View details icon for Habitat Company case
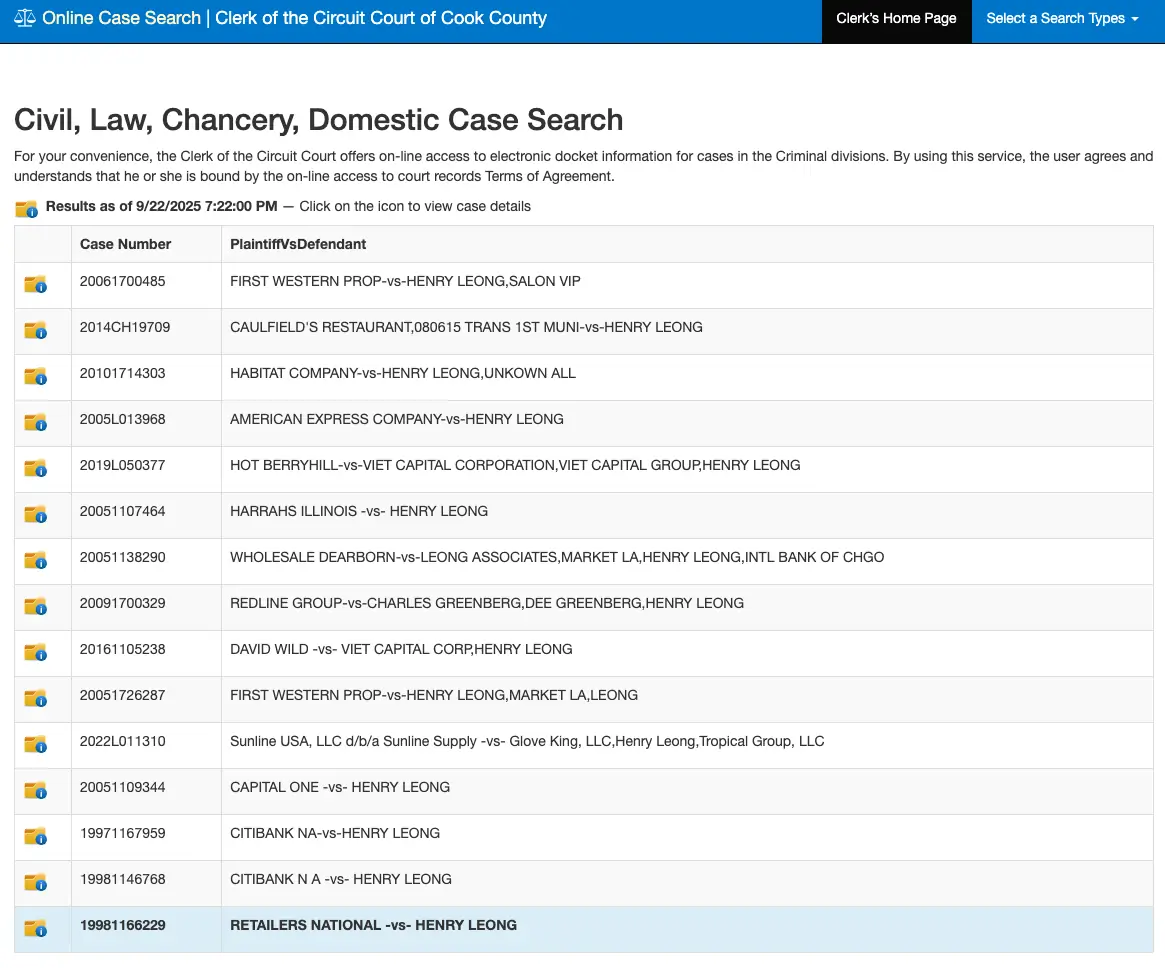This screenshot has height=968, width=1165. pyautogui.click(x=36, y=376)
